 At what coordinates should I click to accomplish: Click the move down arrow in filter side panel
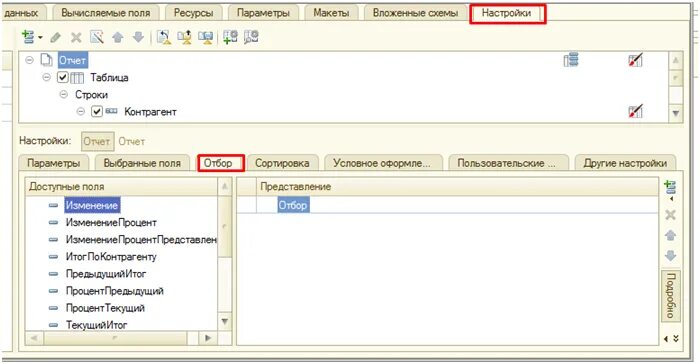tap(670, 255)
